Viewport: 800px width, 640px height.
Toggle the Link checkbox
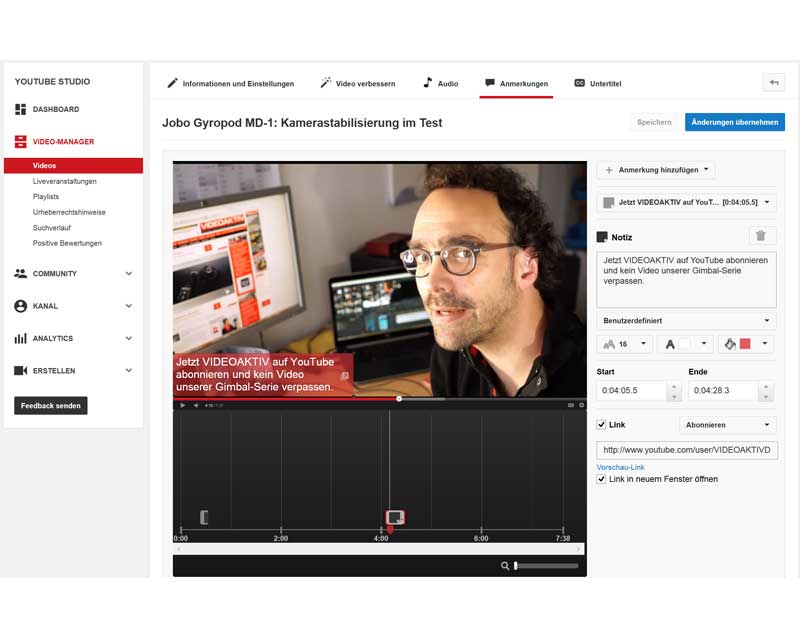602,425
